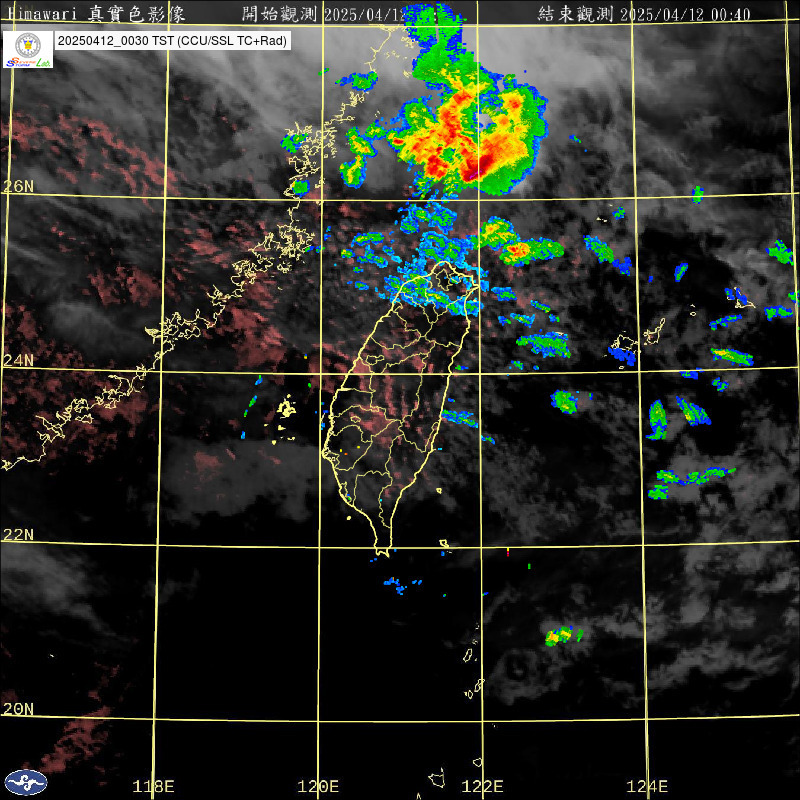Click the blue weather agency oval logo

coord(26,782)
